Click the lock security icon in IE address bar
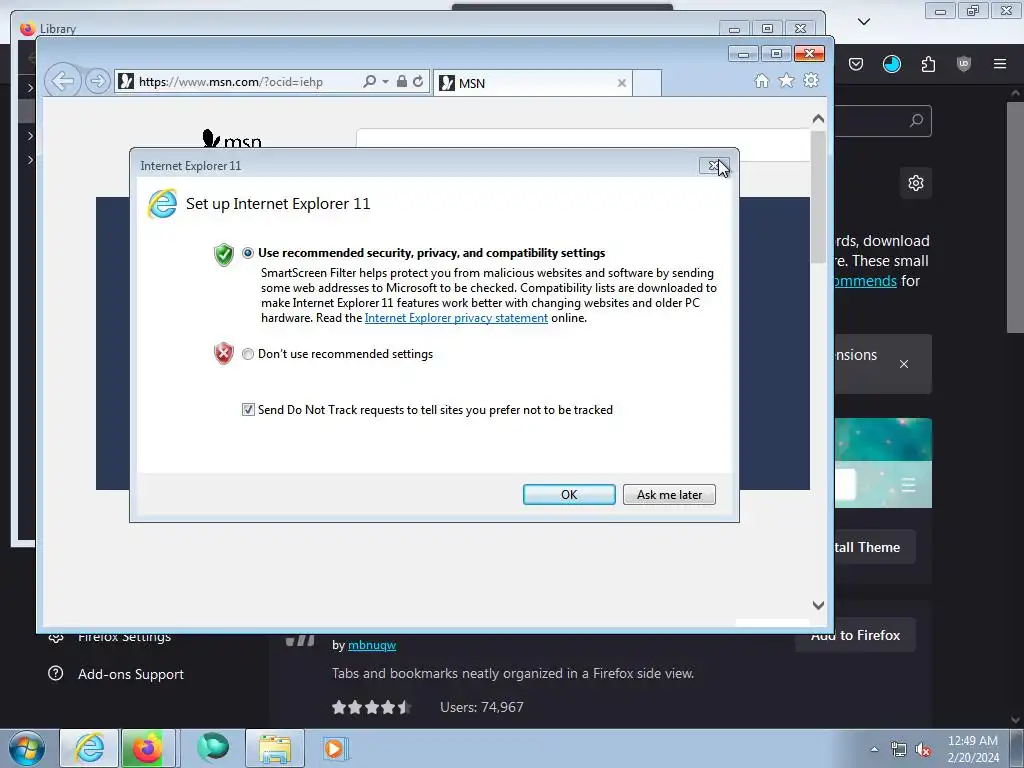The height and width of the screenshot is (768, 1024). point(402,82)
